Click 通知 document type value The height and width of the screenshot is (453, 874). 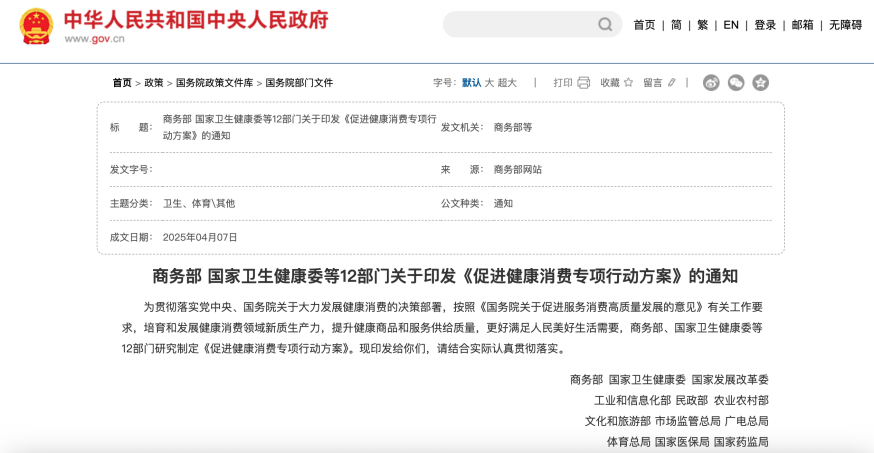(503, 203)
